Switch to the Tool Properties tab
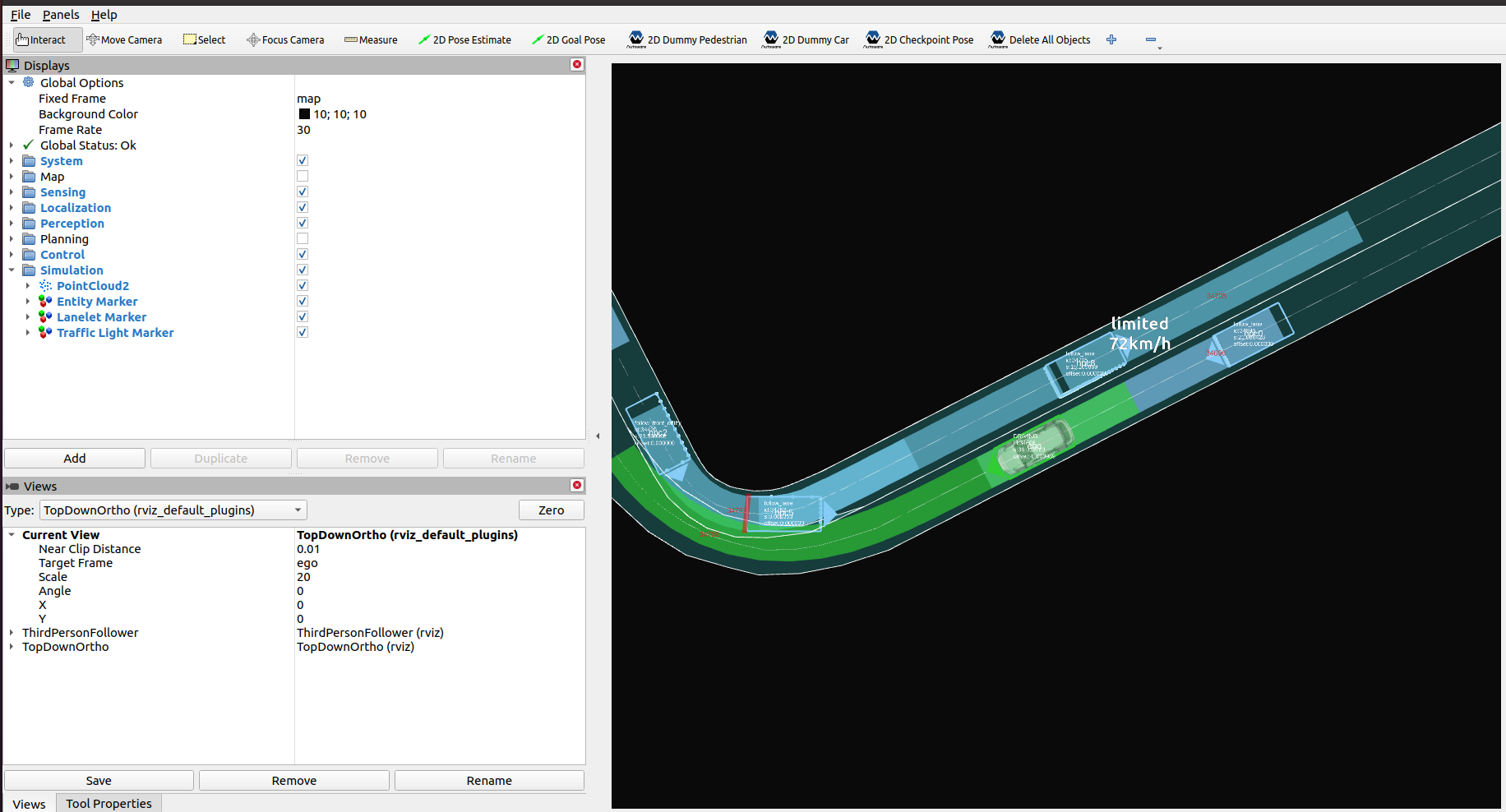 [109, 803]
